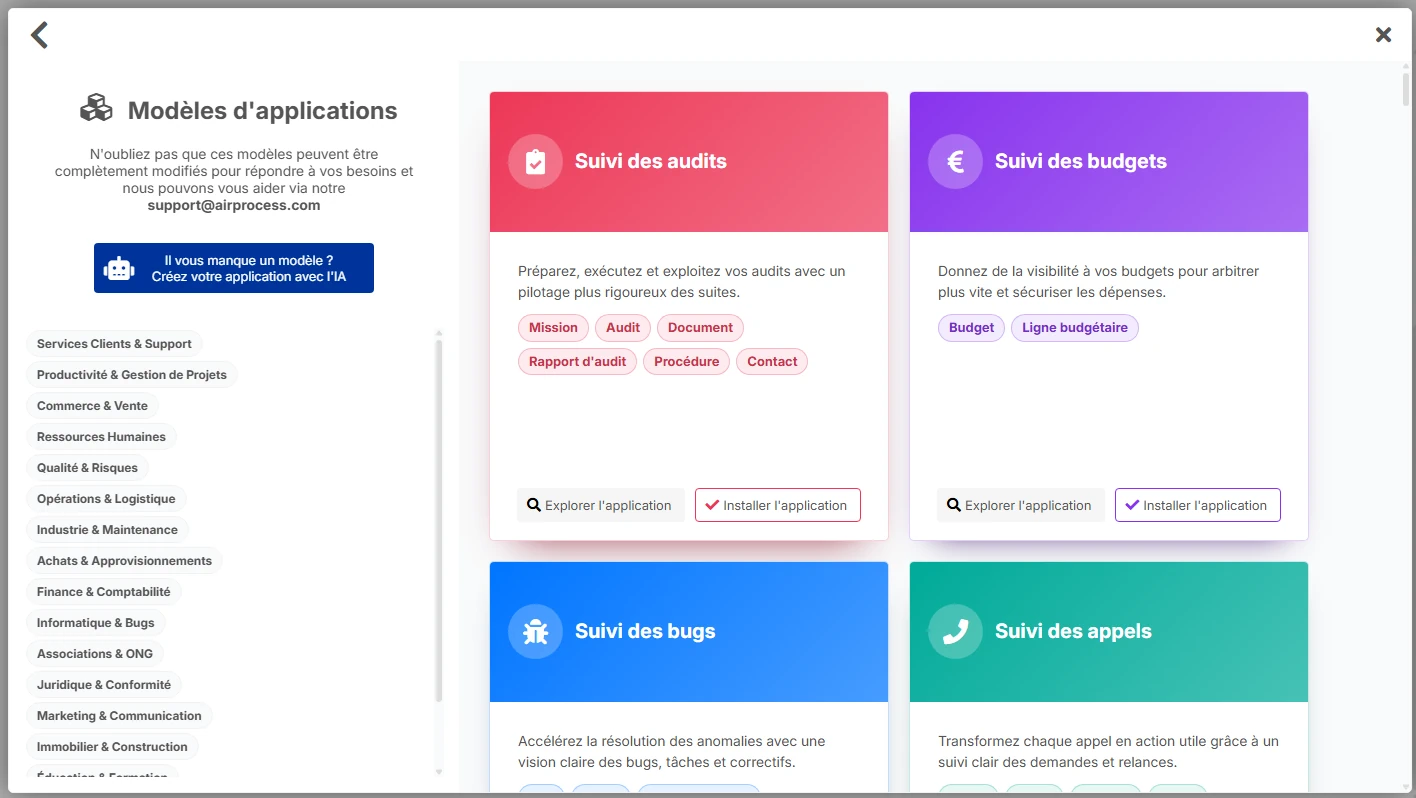Select the Commerce & Vente category
The height and width of the screenshot is (798, 1416).
[92, 406]
